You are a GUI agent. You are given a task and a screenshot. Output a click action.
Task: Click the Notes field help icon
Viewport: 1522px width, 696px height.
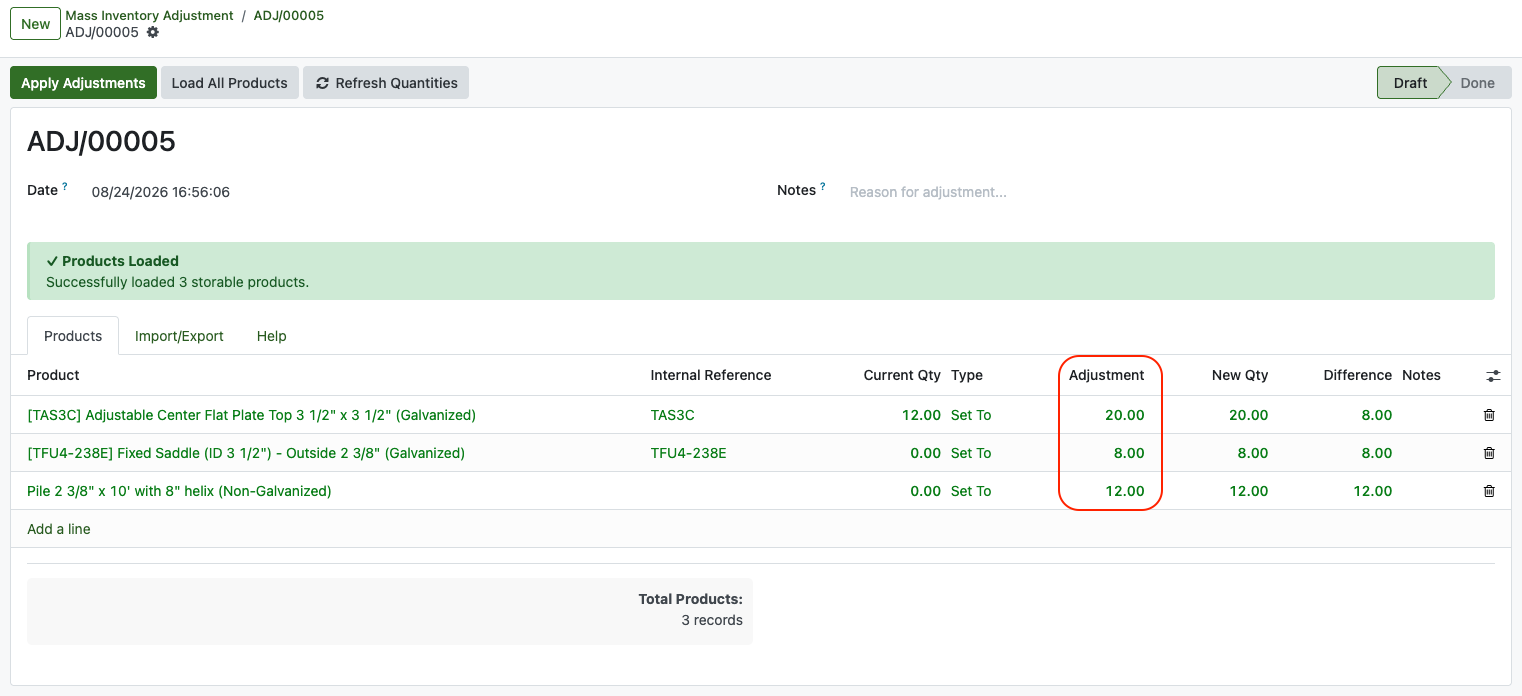[x=823, y=186]
